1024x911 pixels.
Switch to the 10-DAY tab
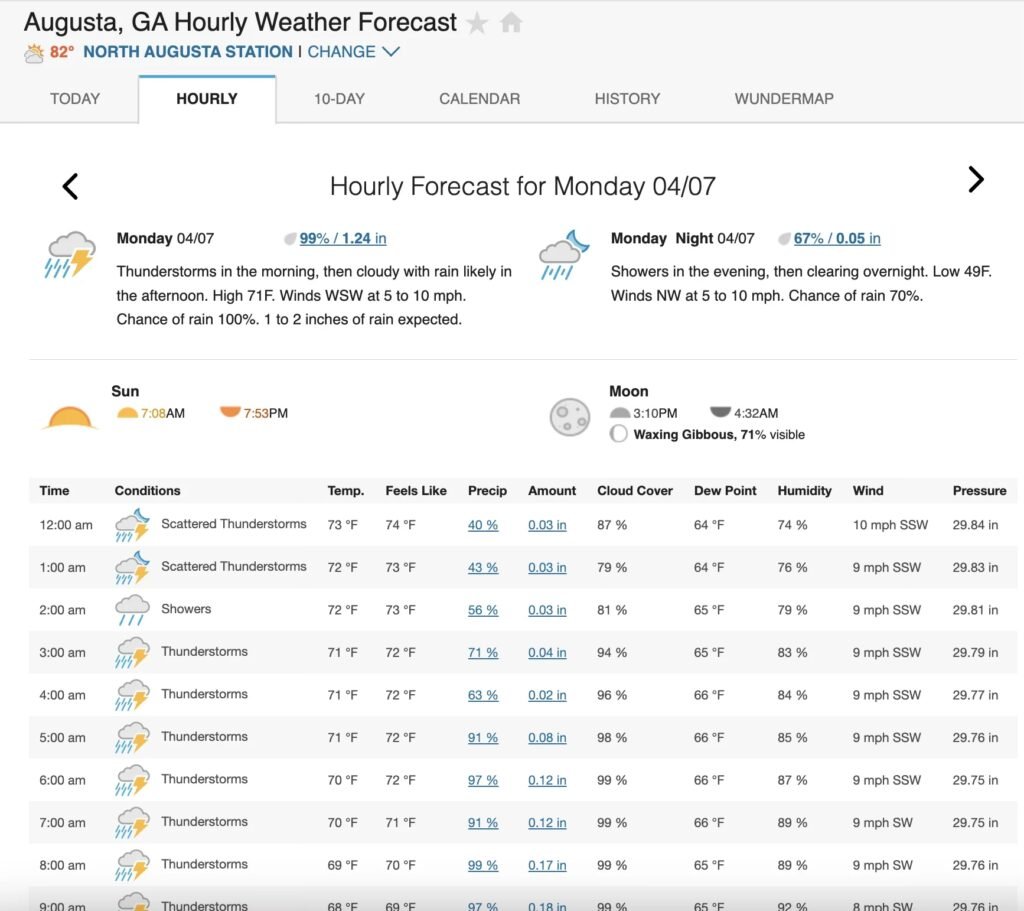[339, 99]
